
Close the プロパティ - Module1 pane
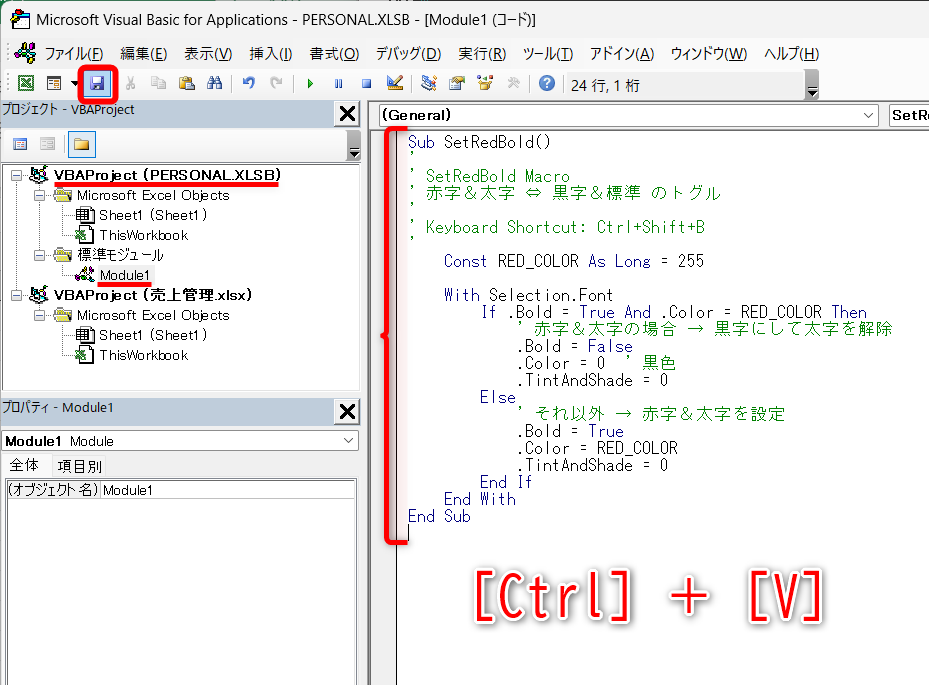point(347,411)
